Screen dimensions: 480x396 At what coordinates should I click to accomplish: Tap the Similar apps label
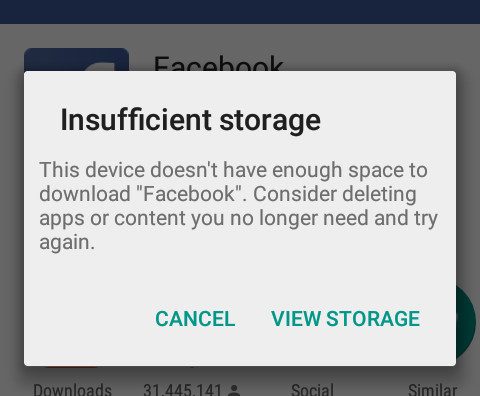(x=432, y=389)
